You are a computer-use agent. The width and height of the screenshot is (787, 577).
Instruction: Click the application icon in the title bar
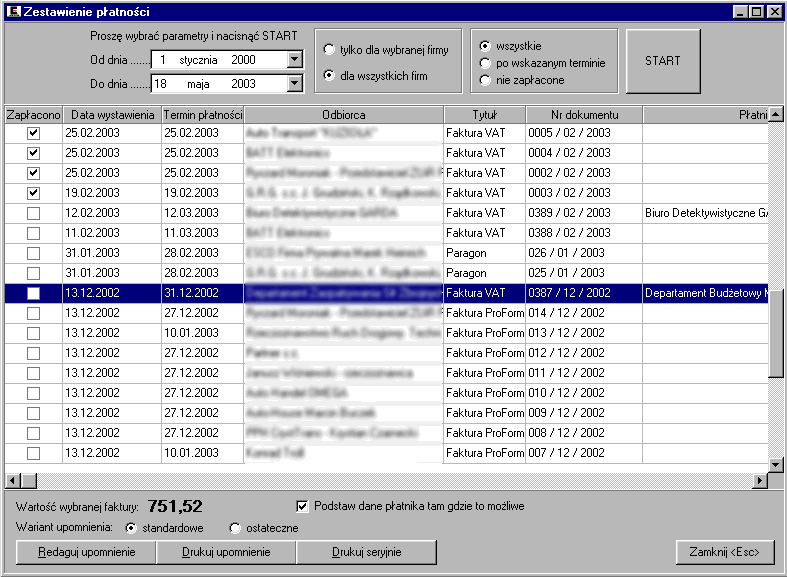[x=14, y=11]
